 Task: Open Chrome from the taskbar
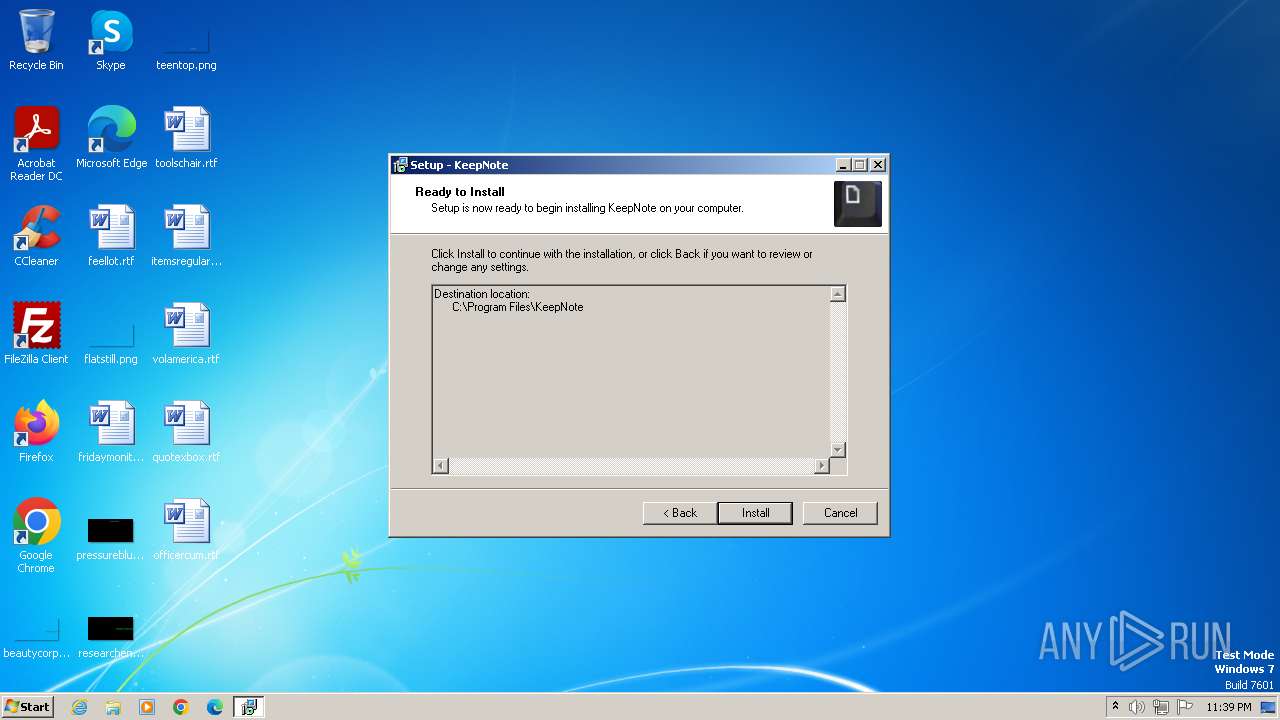pyautogui.click(x=181, y=707)
